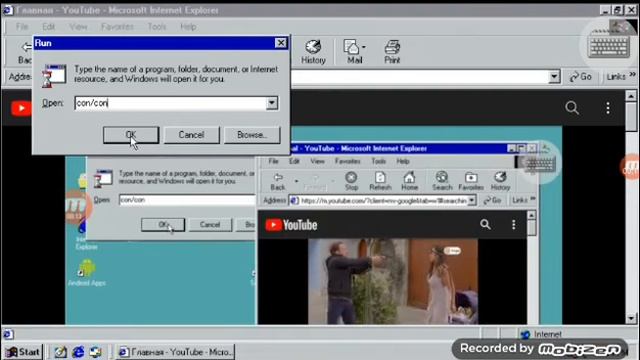Open the YouTube taskbar window button
The image size is (640, 360).
(x=176, y=351)
